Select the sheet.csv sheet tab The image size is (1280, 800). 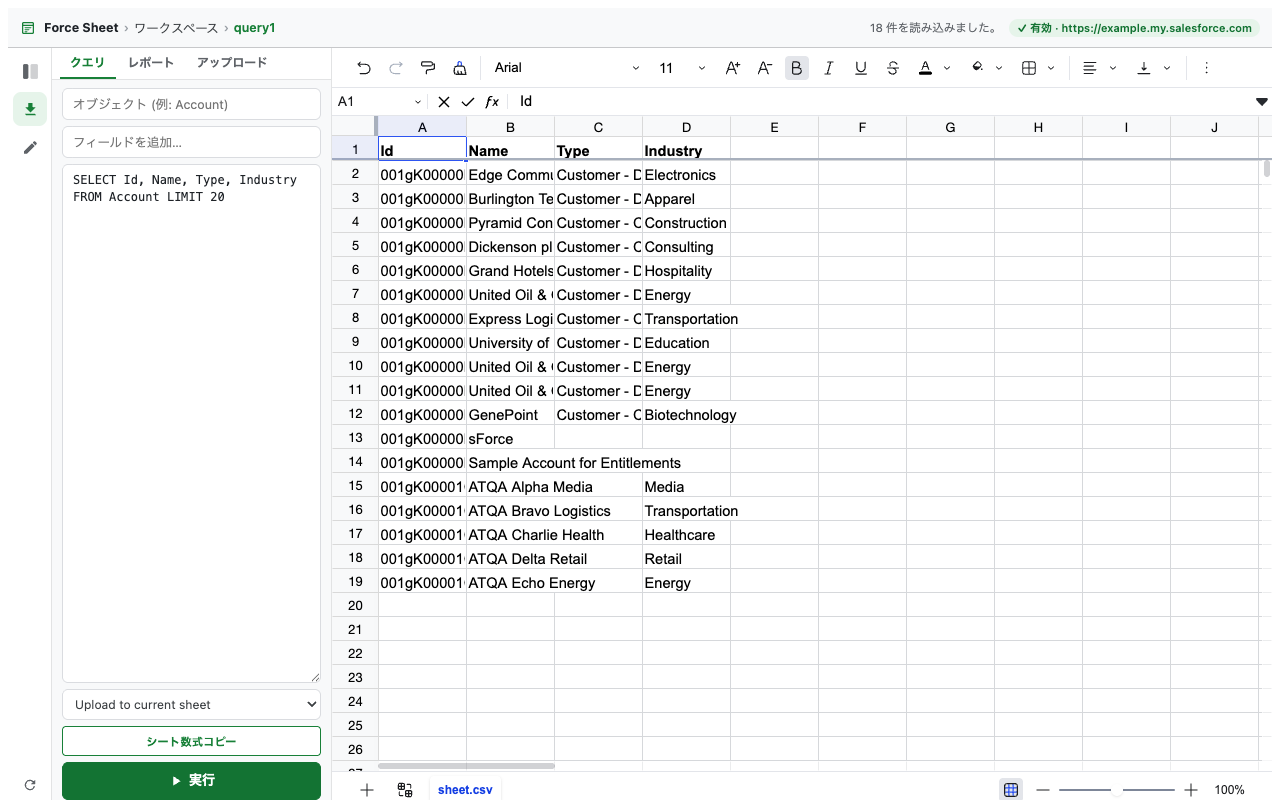(465, 790)
